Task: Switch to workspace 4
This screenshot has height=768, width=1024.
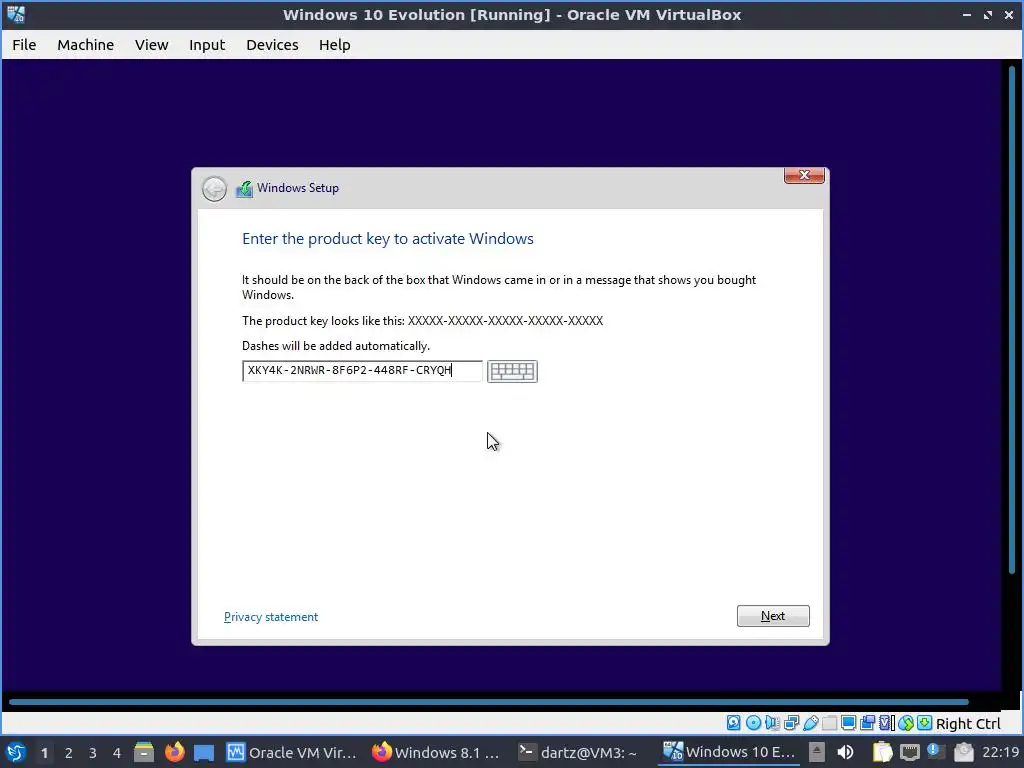Action: (117, 753)
